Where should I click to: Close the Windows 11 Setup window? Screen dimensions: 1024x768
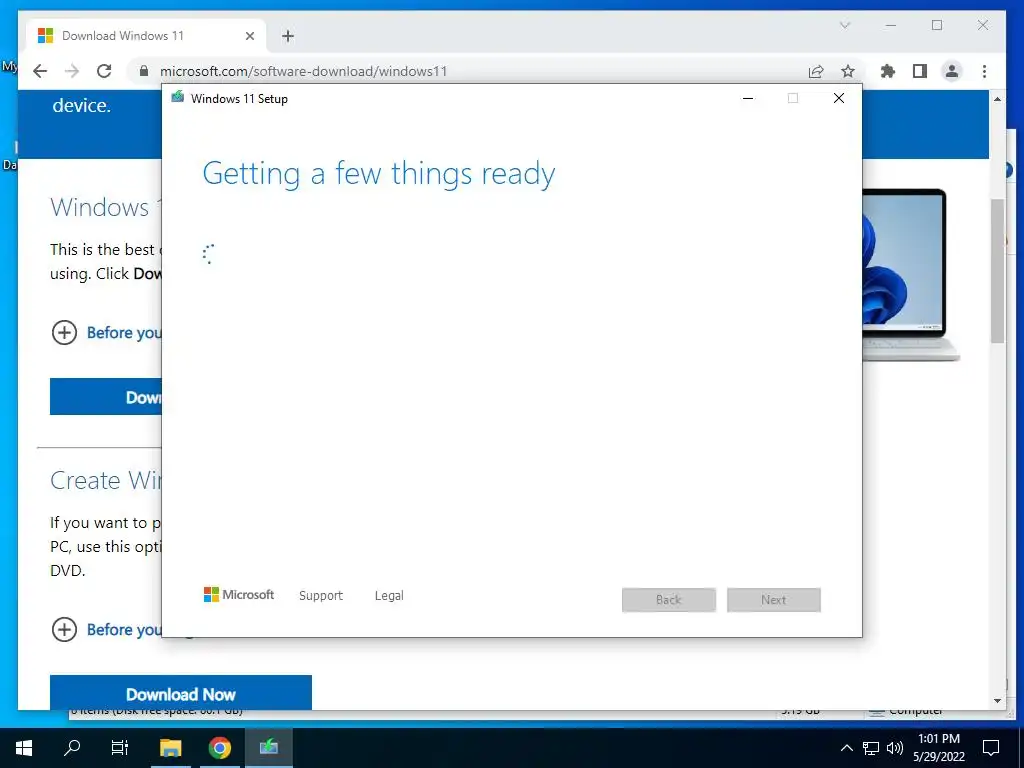tap(839, 98)
